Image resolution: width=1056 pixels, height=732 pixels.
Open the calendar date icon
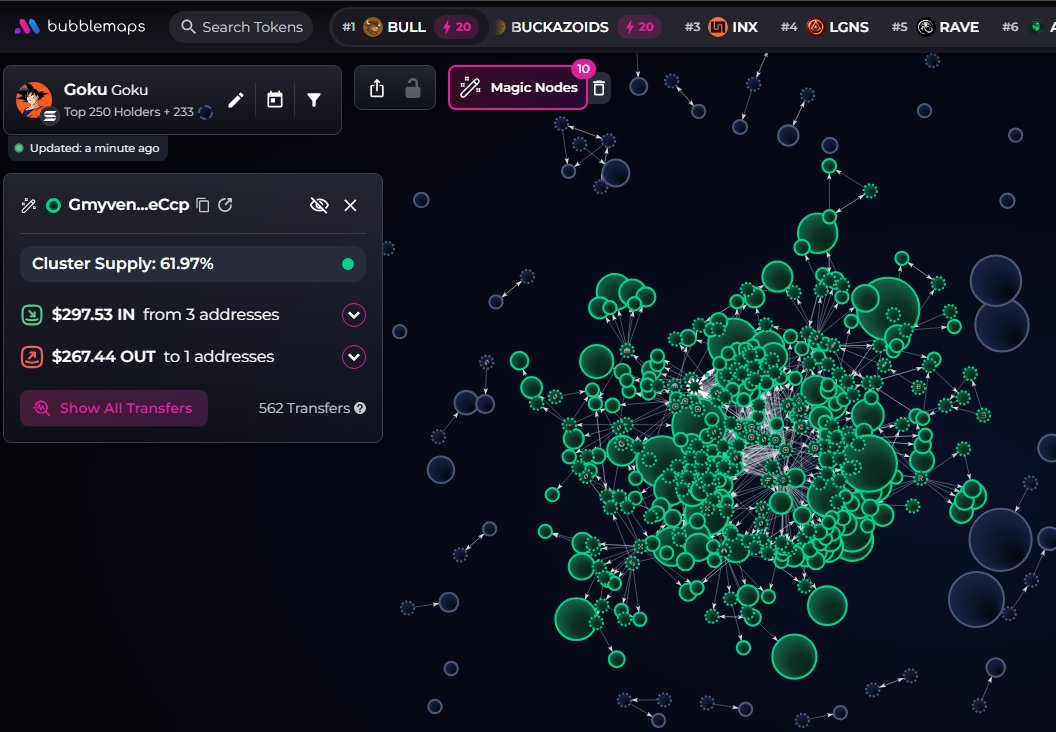275,100
